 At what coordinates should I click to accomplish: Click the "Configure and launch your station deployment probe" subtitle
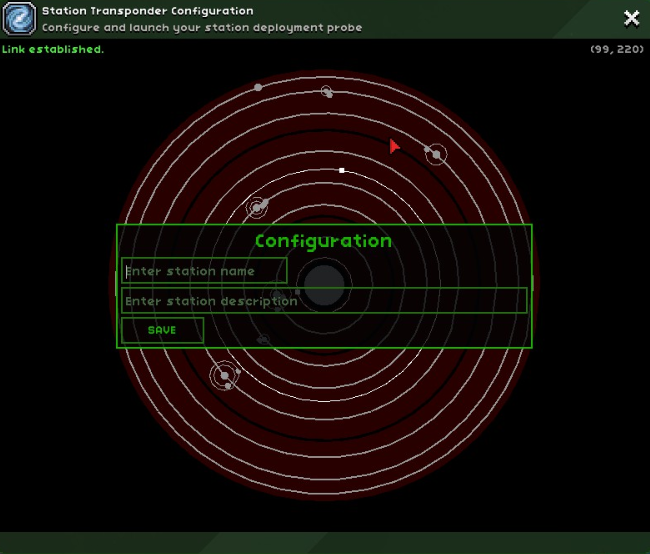202,28
